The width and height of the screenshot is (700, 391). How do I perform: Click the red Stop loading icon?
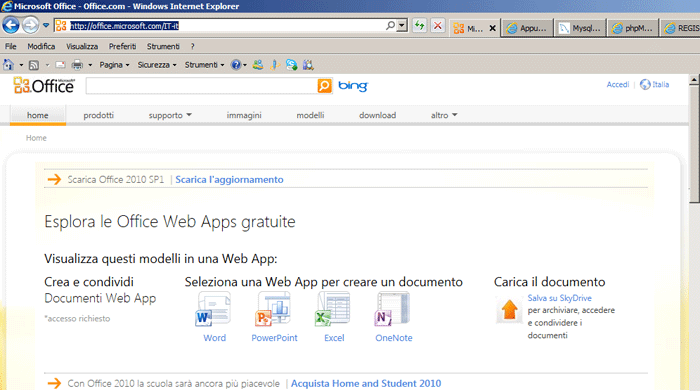click(x=438, y=25)
